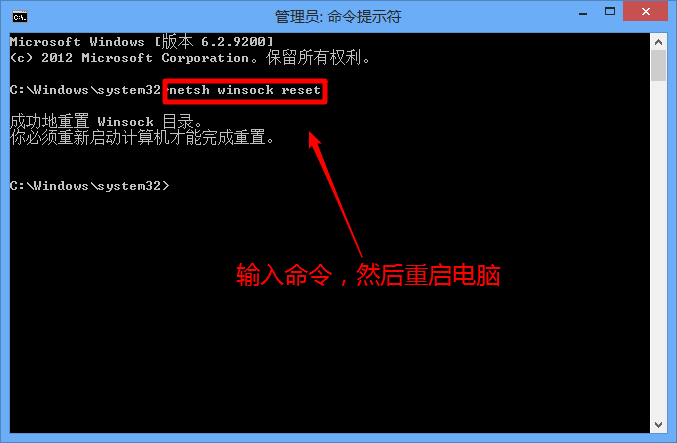Click the highlighted netsh winsock reset command

coord(245,91)
